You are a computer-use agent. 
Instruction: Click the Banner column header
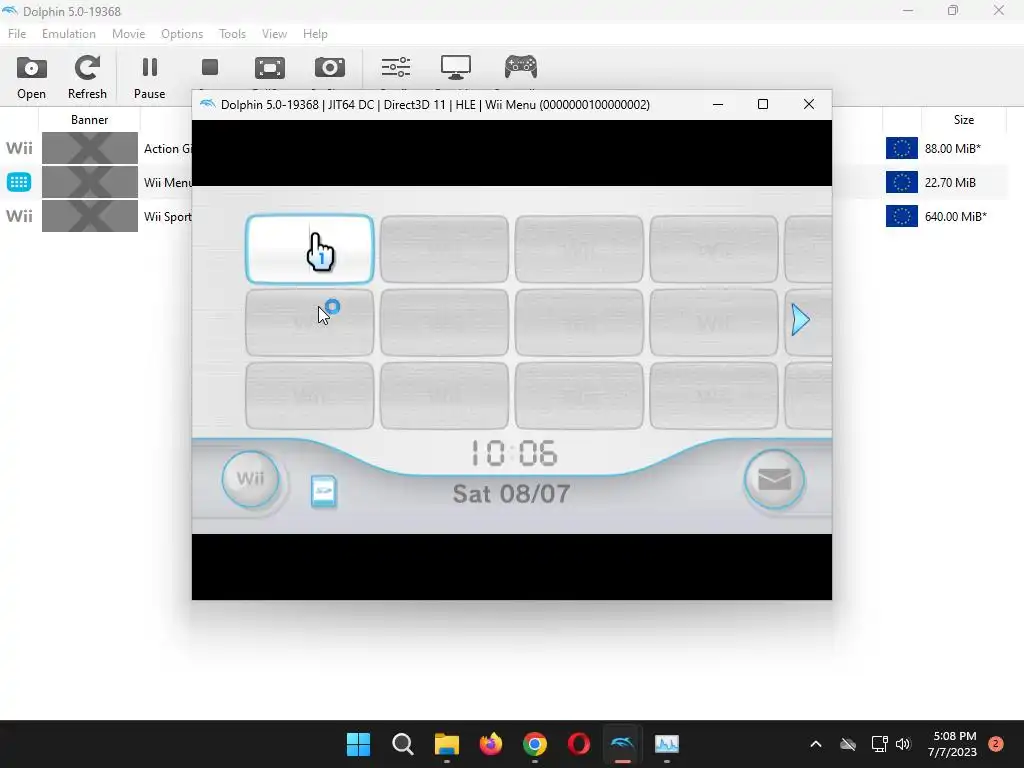click(x=89, y=120)
